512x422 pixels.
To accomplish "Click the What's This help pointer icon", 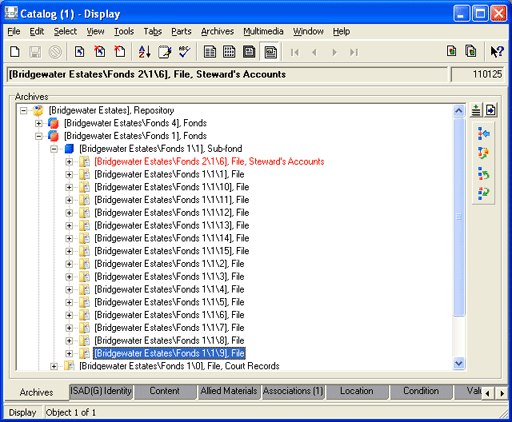I will 497,52.
